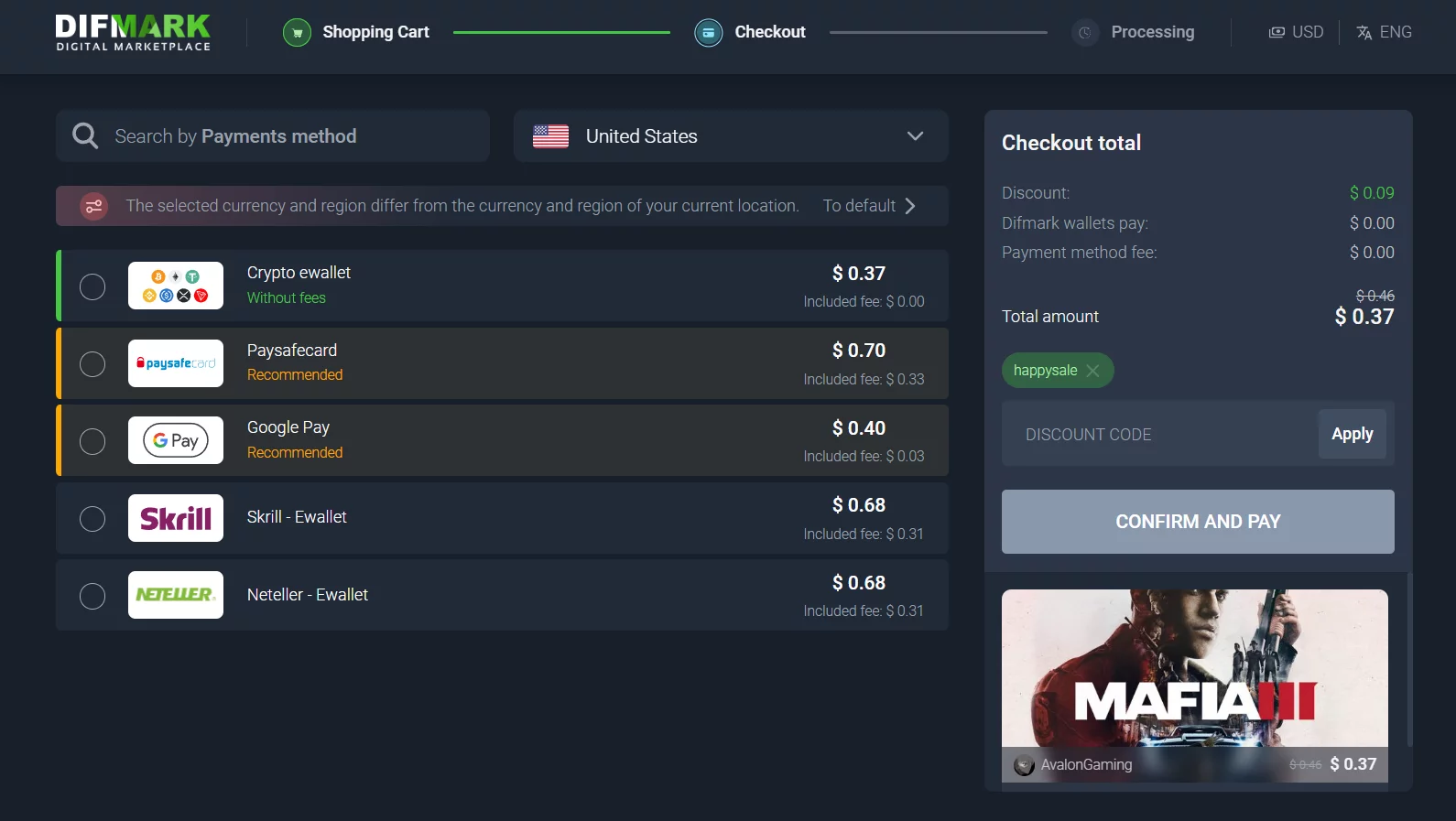
Task: Click the Skrill logo
Action: click(x=176, y=518)
